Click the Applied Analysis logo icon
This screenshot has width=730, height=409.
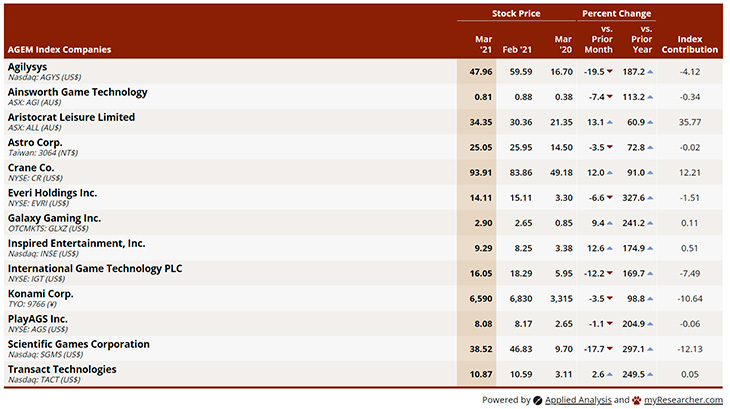click(x=537, y=400)
